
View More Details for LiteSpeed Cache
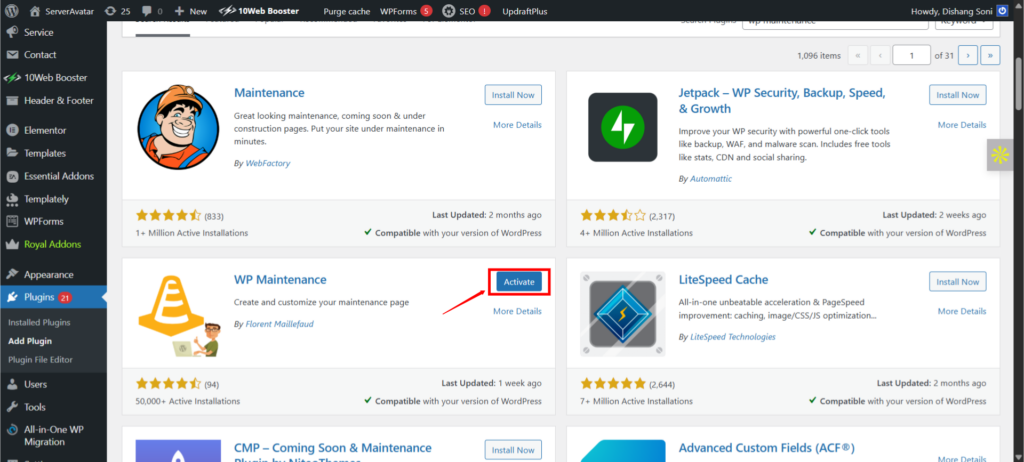click(962, 312)
